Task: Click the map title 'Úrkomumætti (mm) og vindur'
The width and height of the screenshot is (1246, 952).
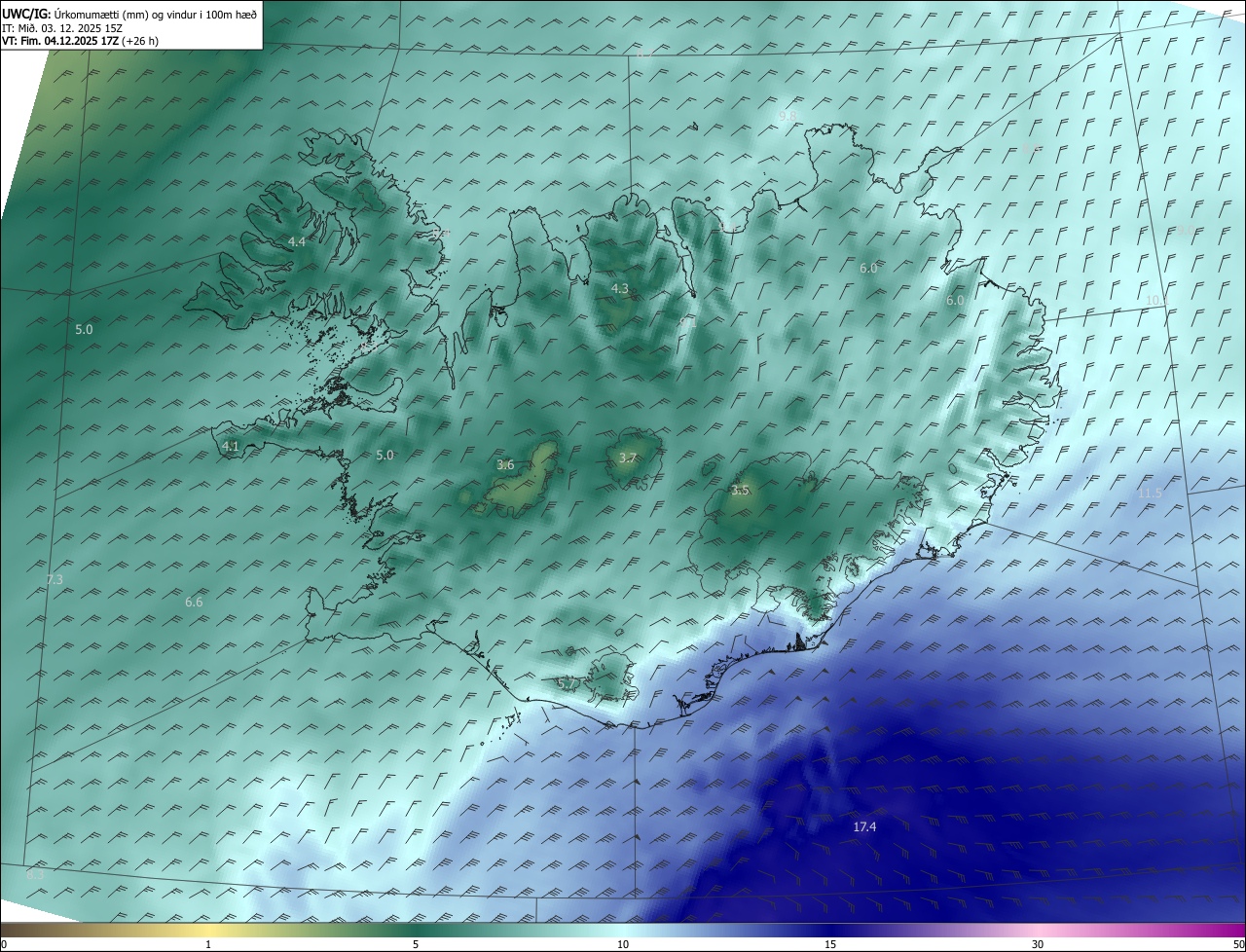Action: tap(125, 14)
